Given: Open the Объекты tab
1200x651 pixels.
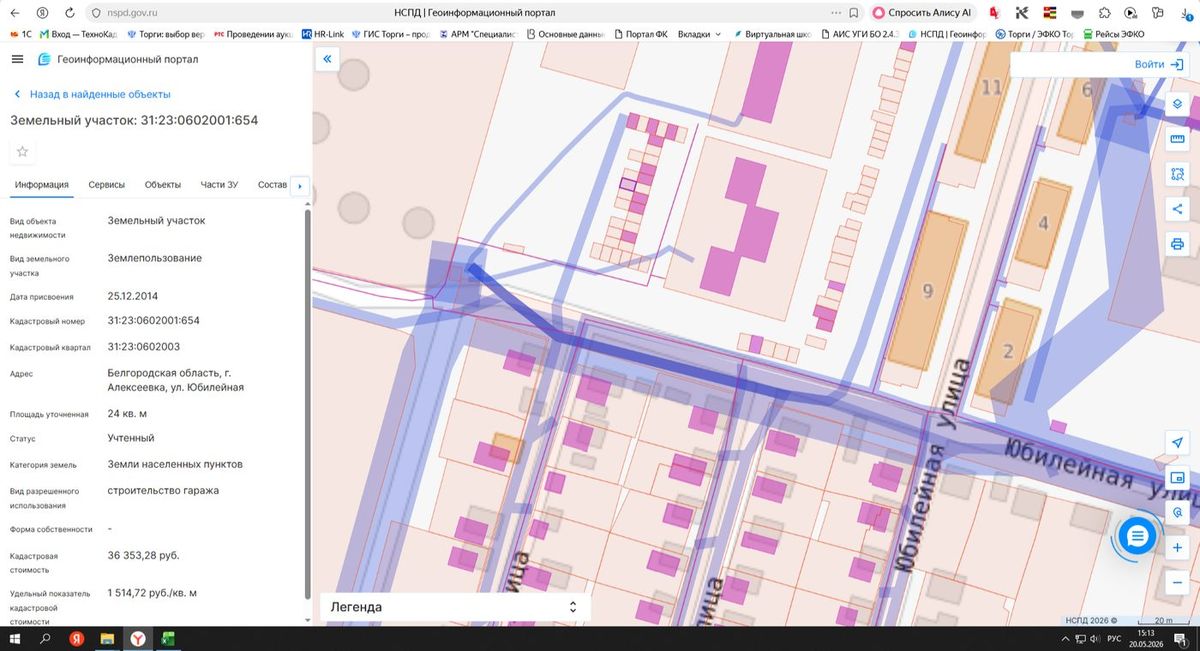Looking at the screenshot, I should coord(163,185).
